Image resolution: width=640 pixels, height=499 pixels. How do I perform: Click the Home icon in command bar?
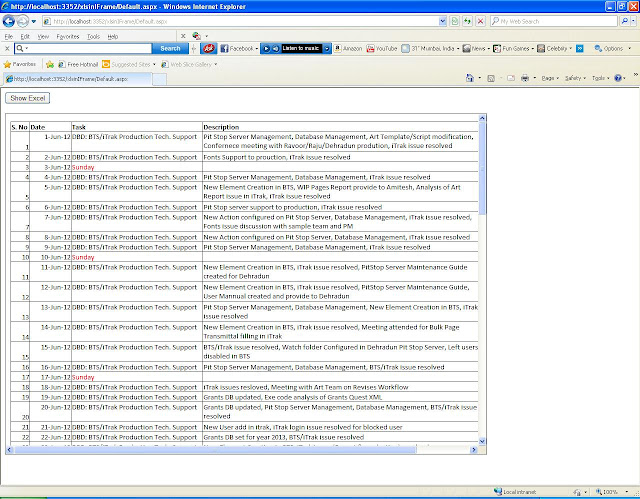click(x=470, y=78)
